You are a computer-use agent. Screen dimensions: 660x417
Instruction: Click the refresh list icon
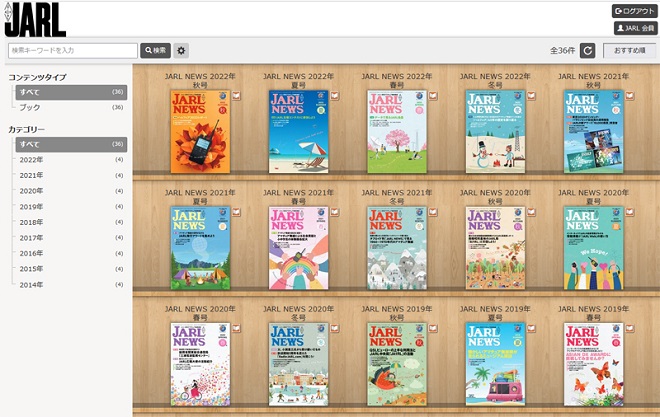point(588,50)
